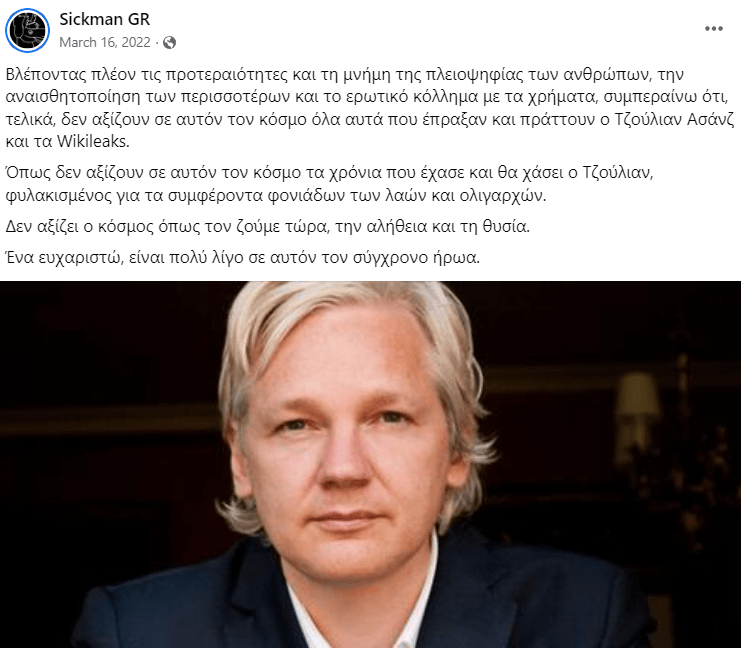Click the globe public audience icon

(169, 43)
